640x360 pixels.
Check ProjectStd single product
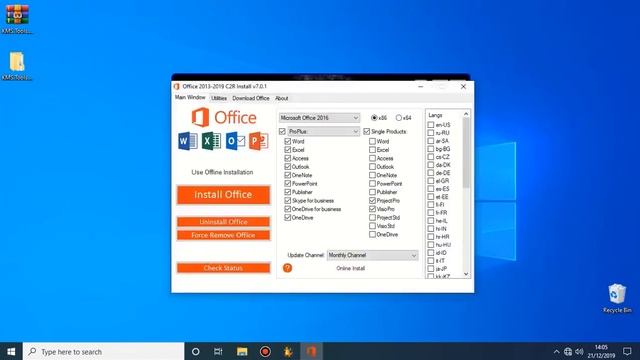click(372, 218)
